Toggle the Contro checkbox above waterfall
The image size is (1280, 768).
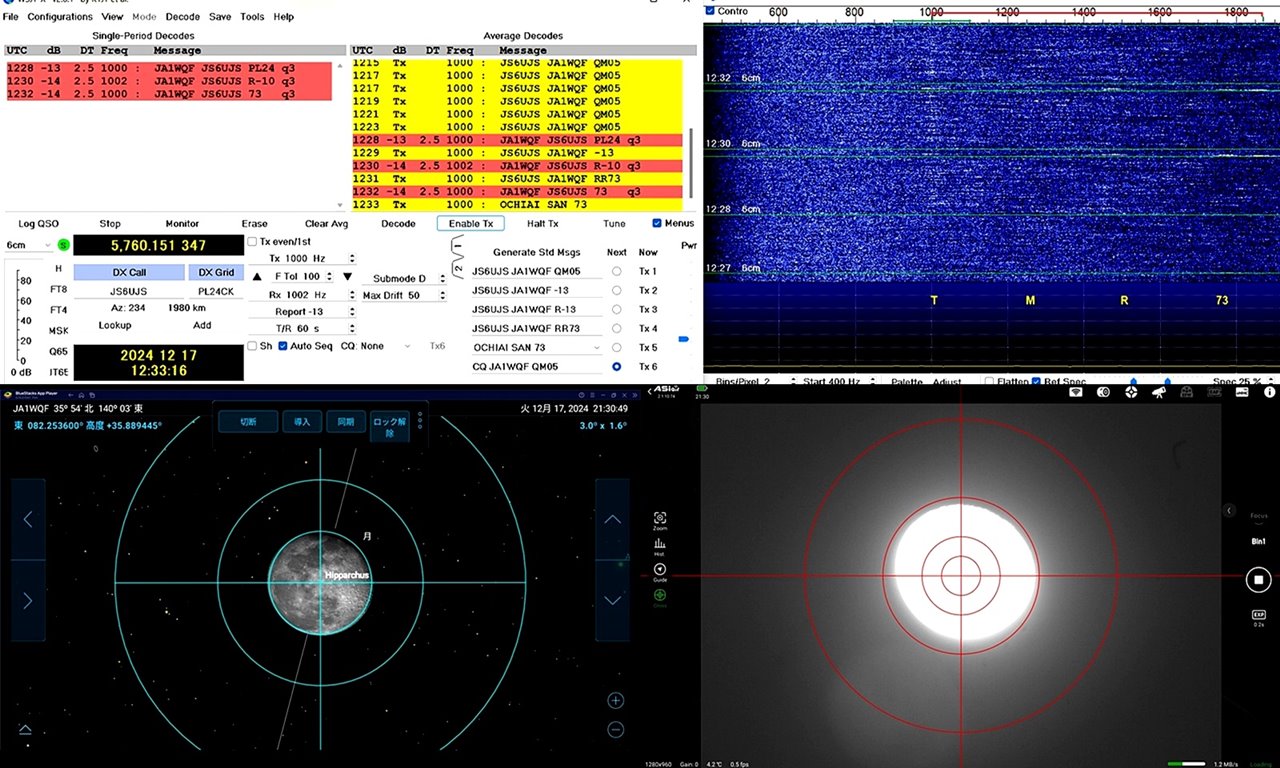[x=710, y=11]
